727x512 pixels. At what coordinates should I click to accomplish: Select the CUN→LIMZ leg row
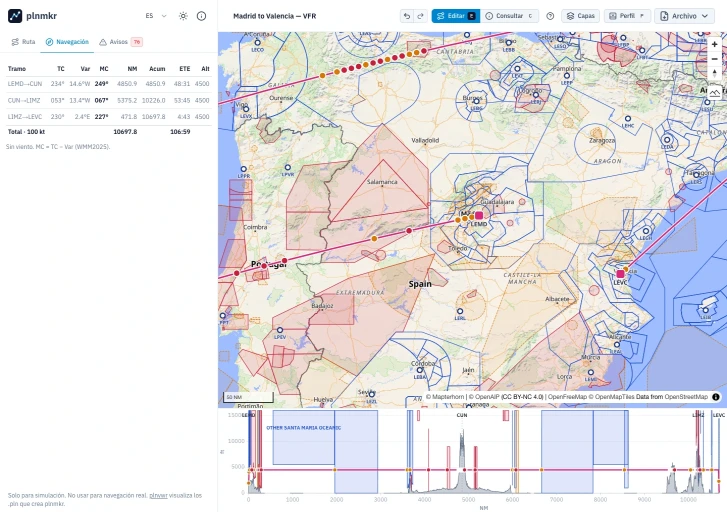108,100
